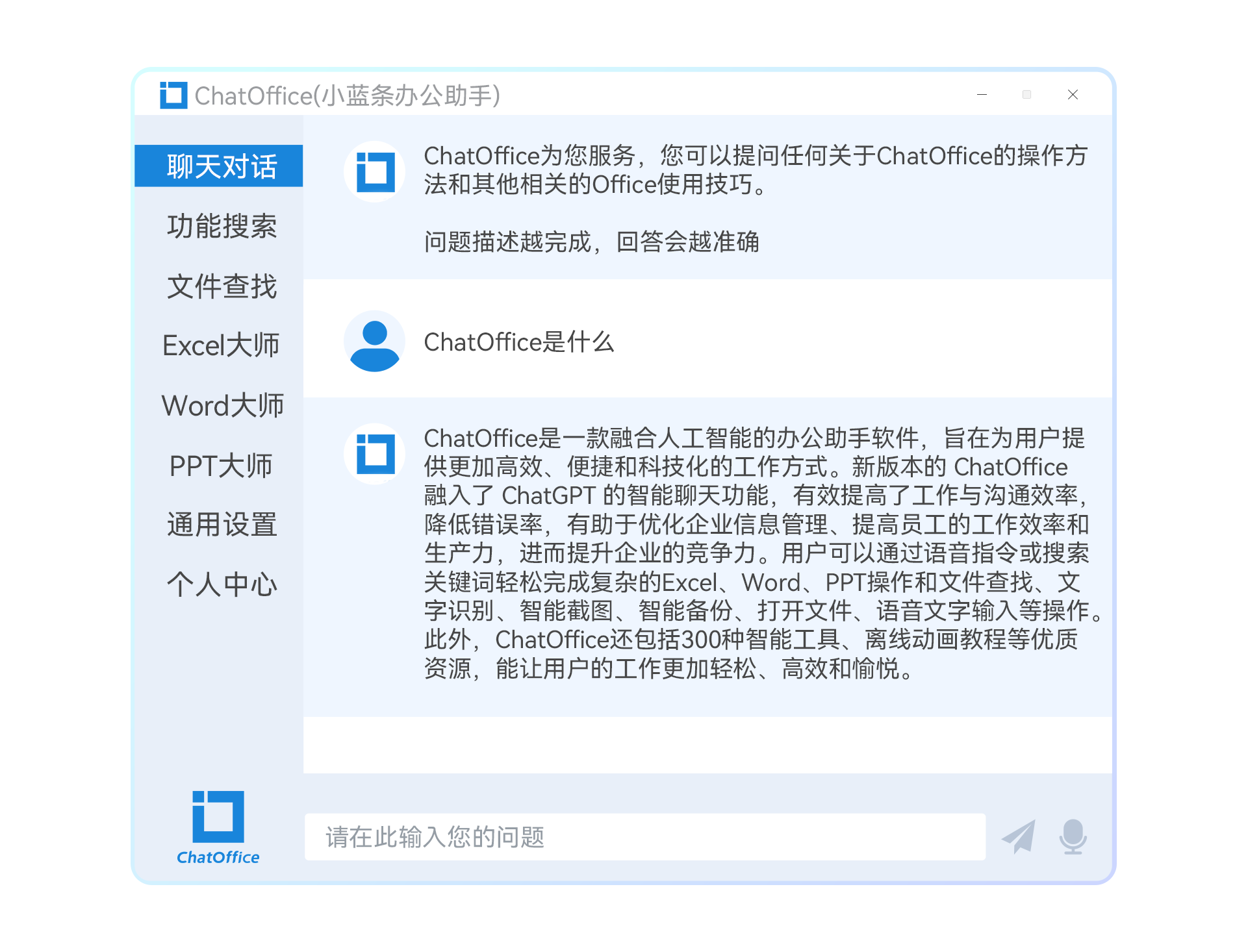Click the send paper-plane icon
This screenshot has height=952, width=1248.
[1019, 836]
